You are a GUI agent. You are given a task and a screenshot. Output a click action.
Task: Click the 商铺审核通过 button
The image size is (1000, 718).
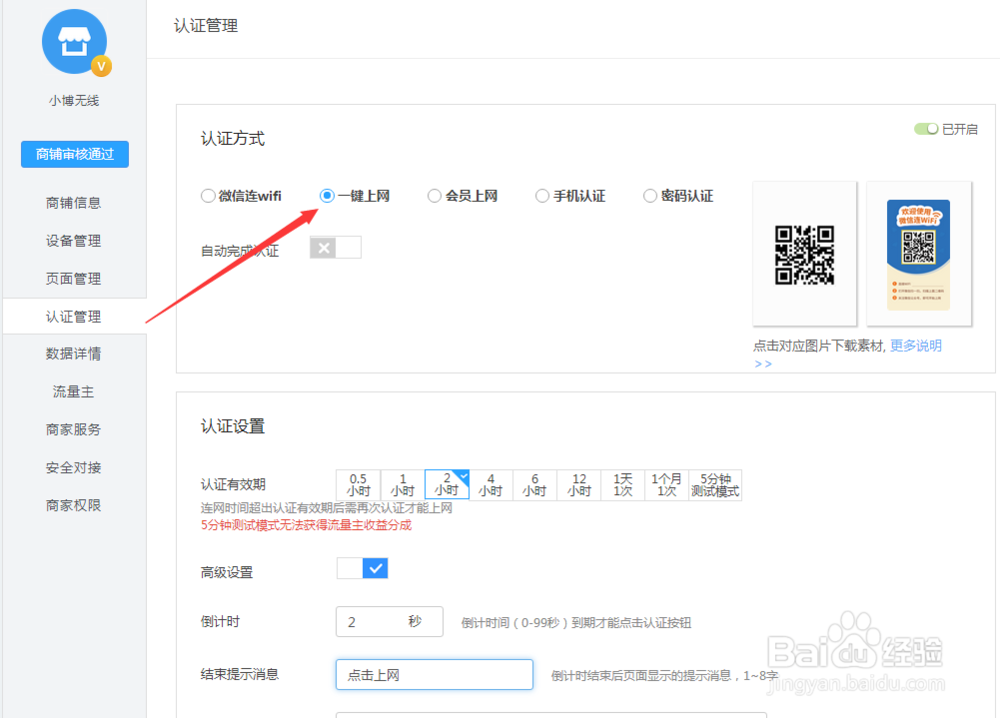[74, 154]
